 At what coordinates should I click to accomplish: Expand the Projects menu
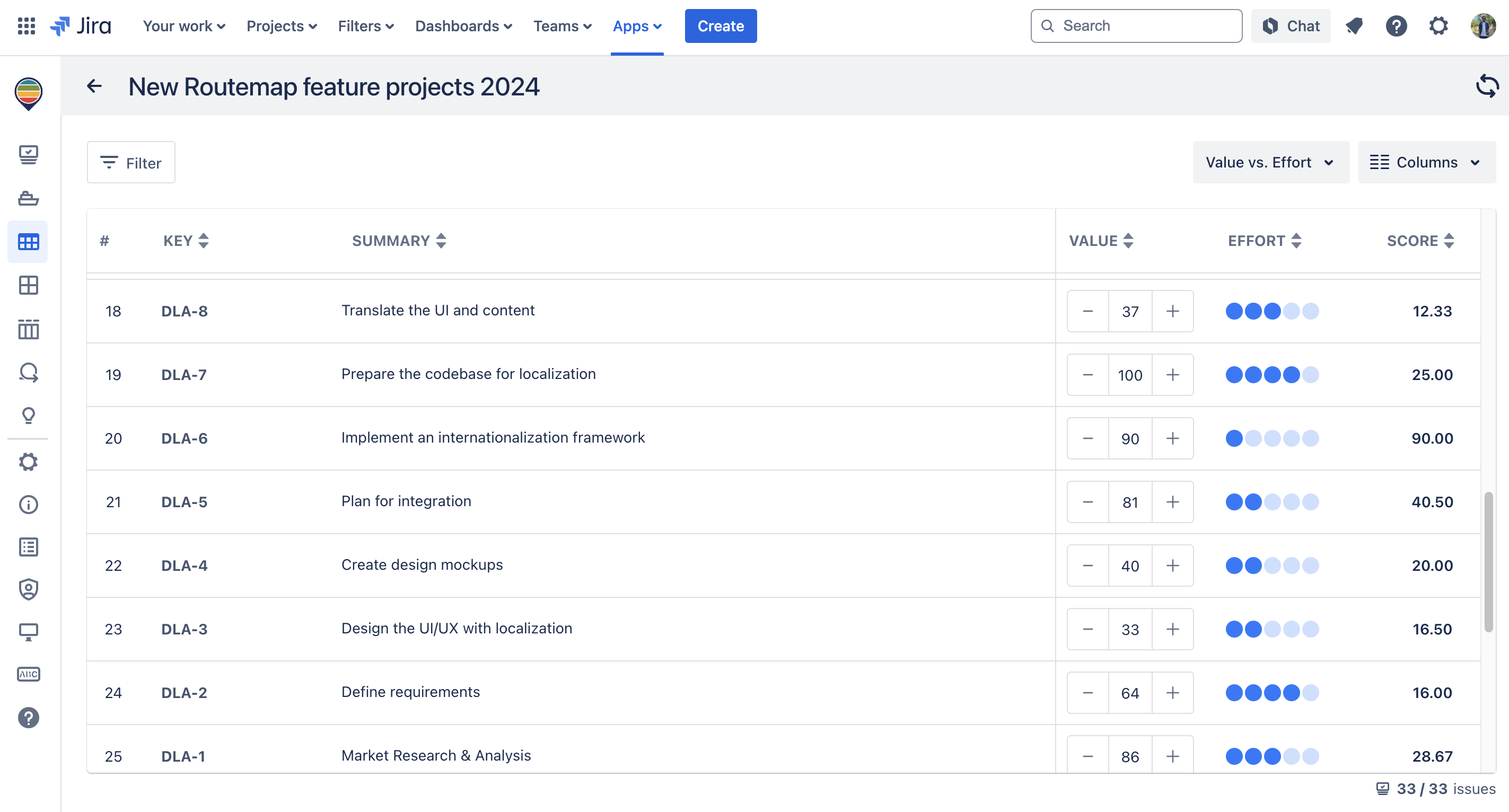pyautogui.click(x=281, y=26)
